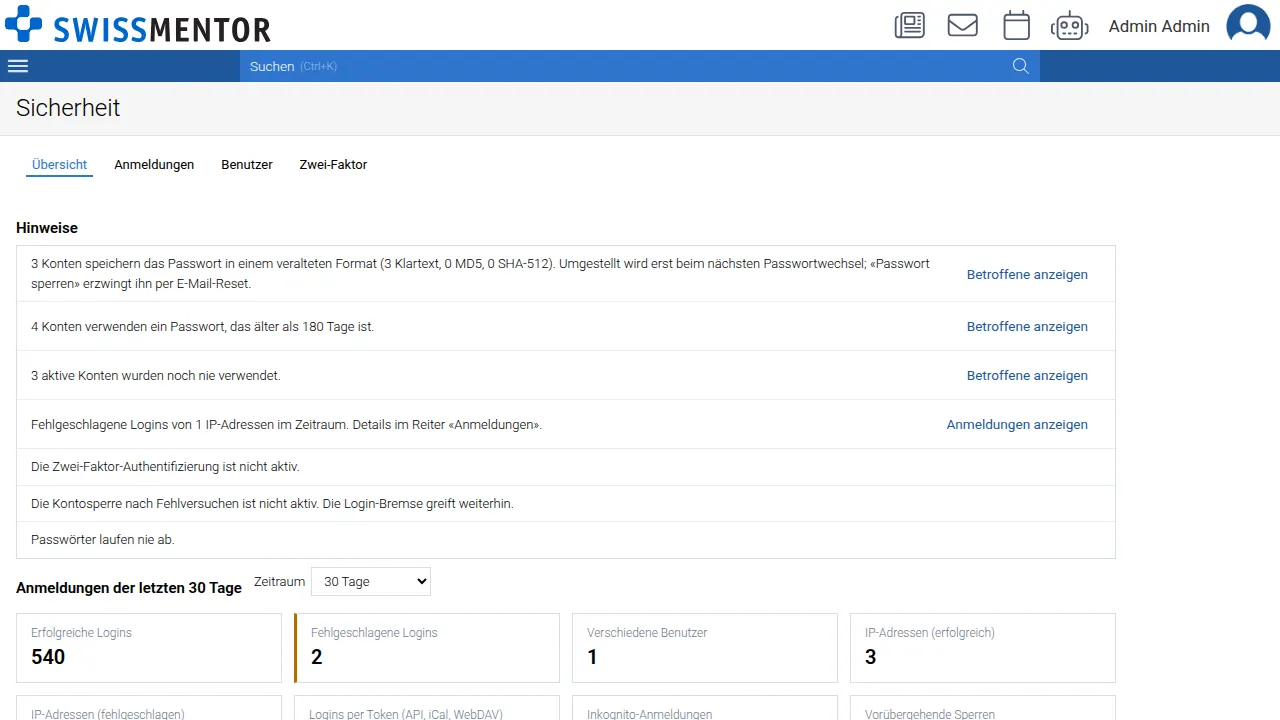
Task: Click the Fehlgeschlagene Logins card
Action: tap(427, 648)
